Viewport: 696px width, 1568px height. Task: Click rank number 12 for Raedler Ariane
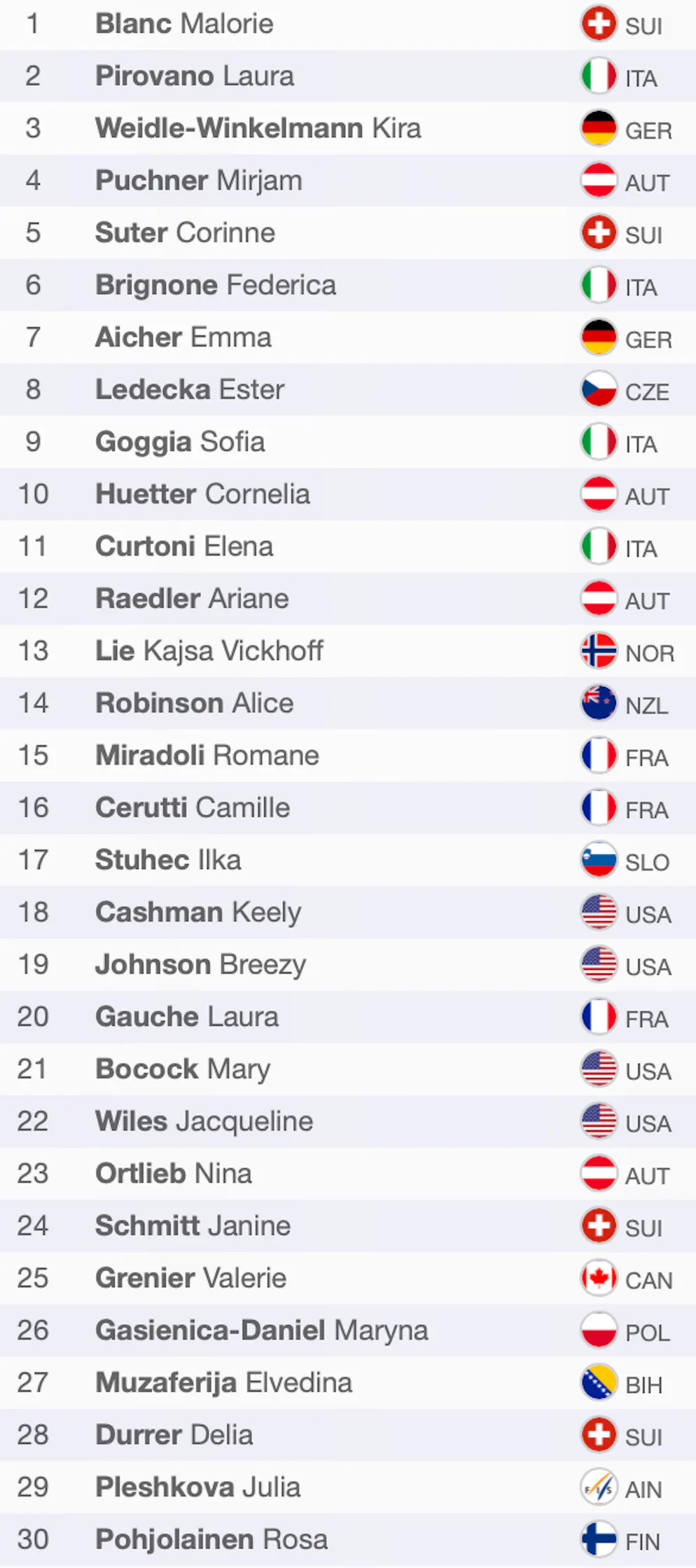click(x=33, y=599)
